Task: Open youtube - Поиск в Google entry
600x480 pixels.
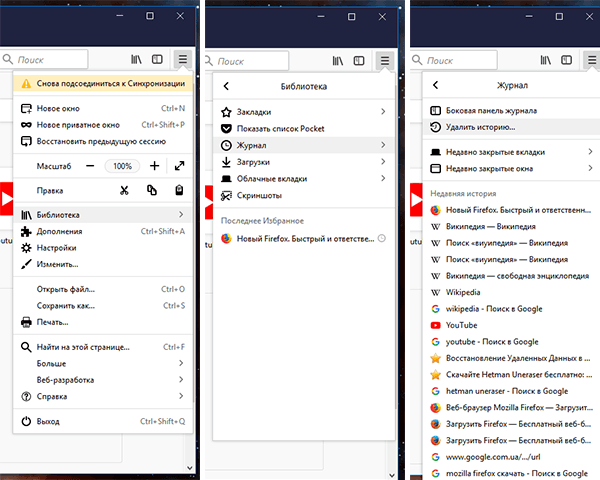Action: click(512, 341)
